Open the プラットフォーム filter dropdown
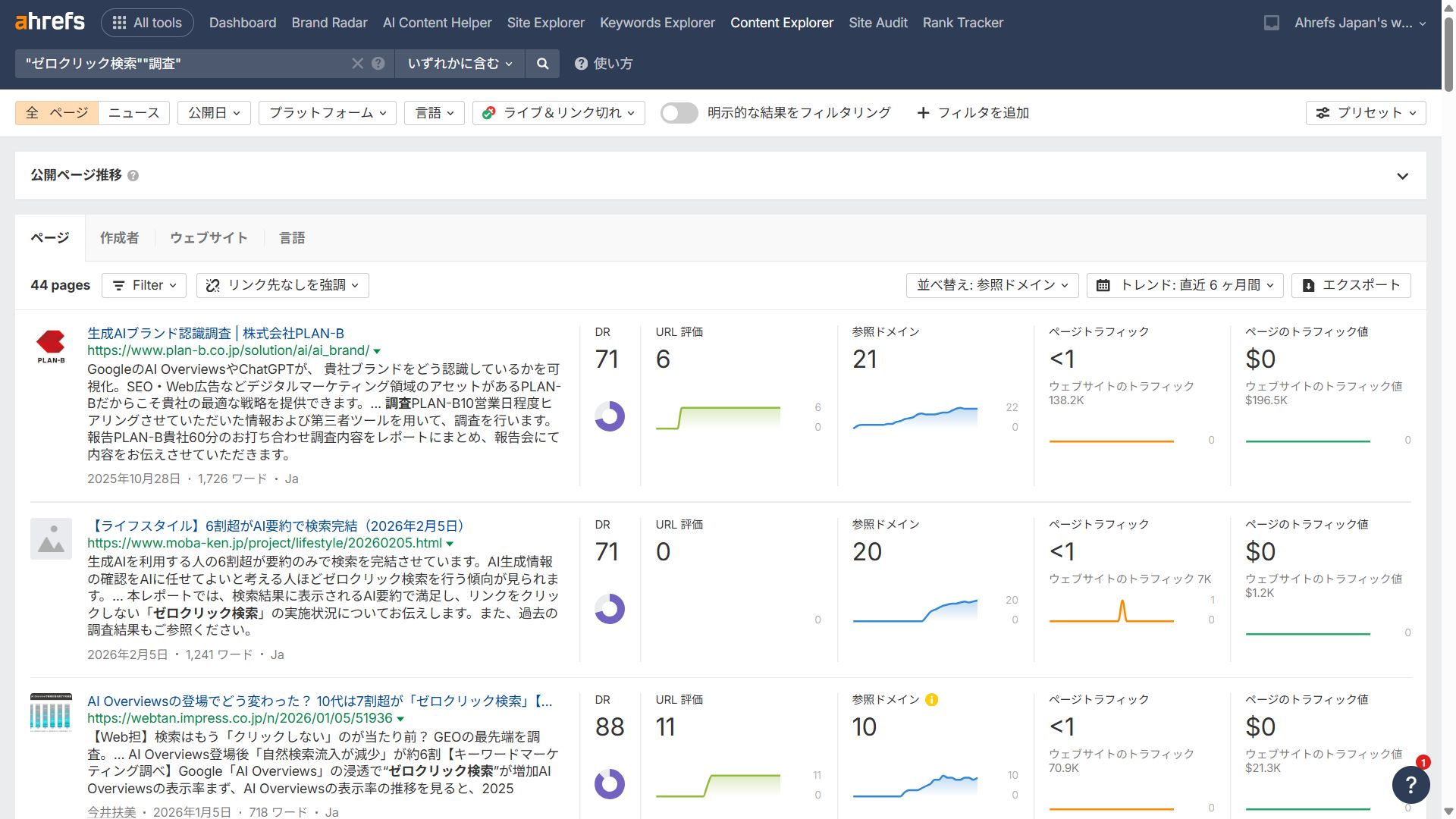The width and height of the screenshot is (1456, 819). click(x=328, y=113)
